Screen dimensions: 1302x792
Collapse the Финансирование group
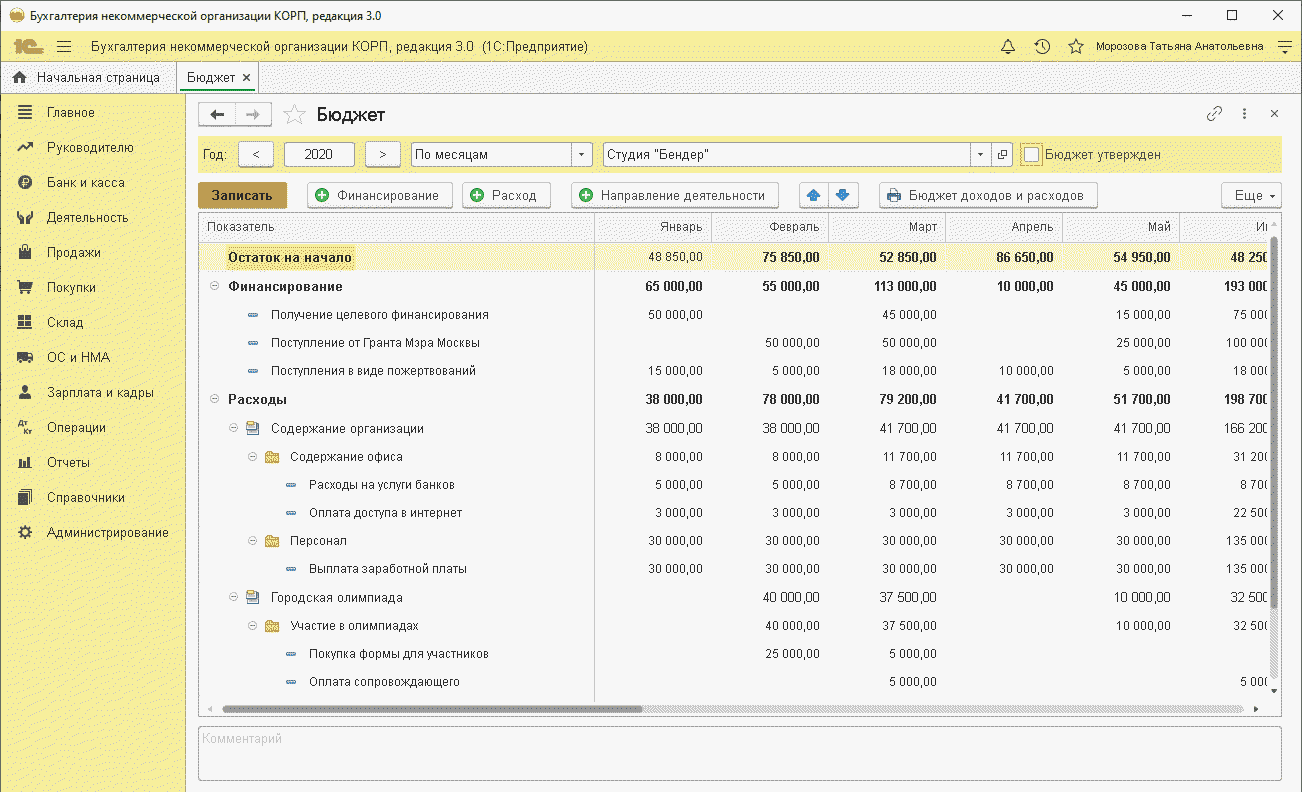click(x=214, y=287)
